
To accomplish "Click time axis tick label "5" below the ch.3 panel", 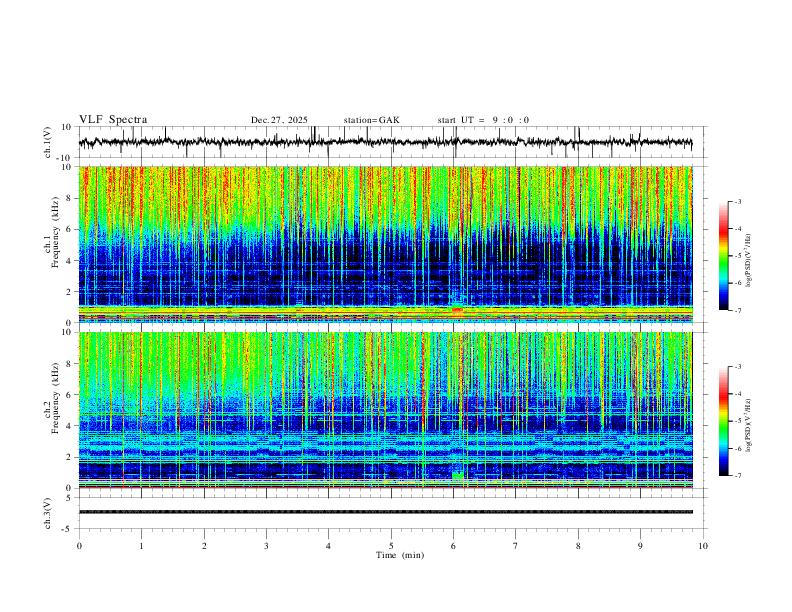I will [391, 546].
